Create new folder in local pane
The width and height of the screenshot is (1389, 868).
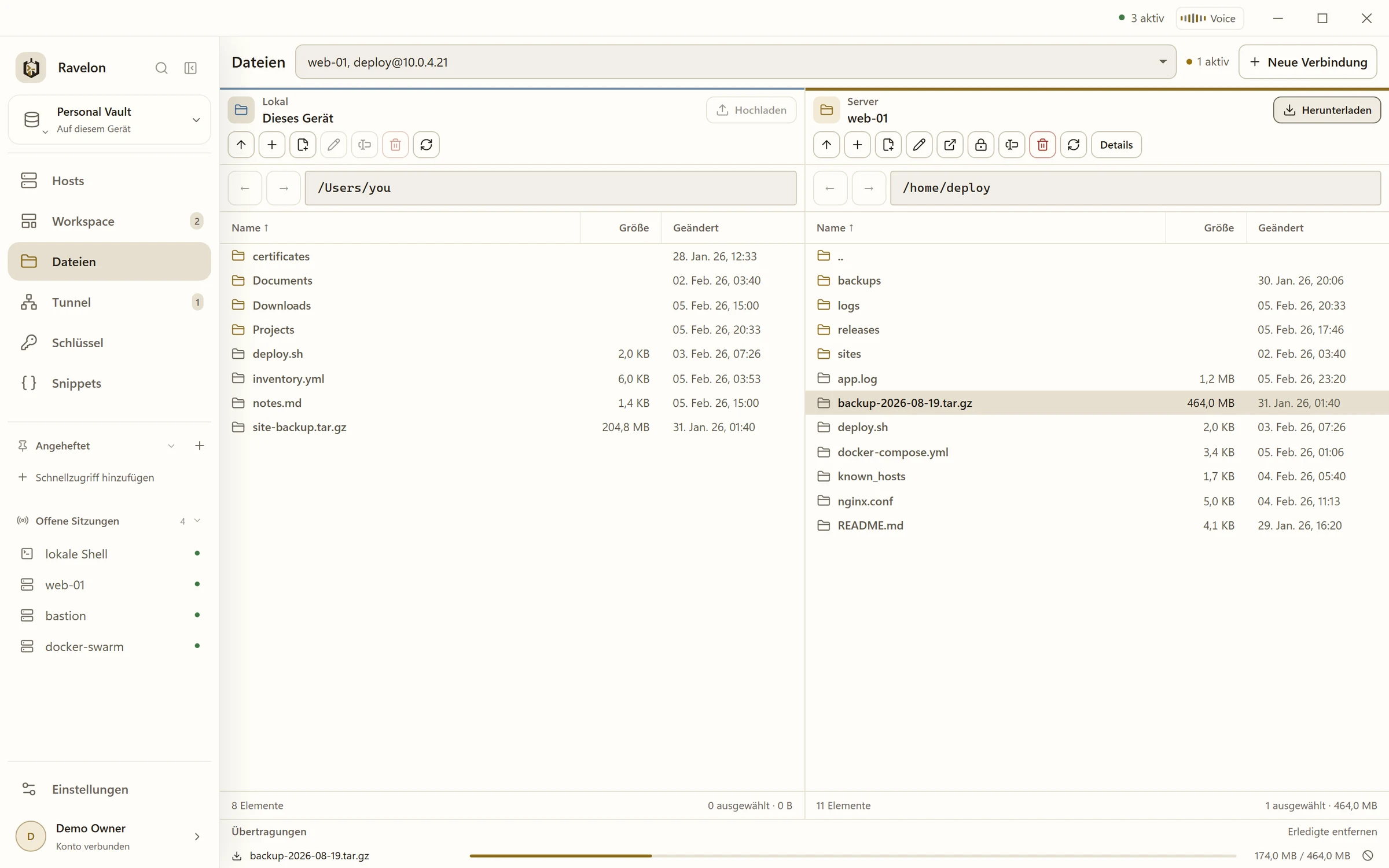pyautogui.click(x=272, y=145)
